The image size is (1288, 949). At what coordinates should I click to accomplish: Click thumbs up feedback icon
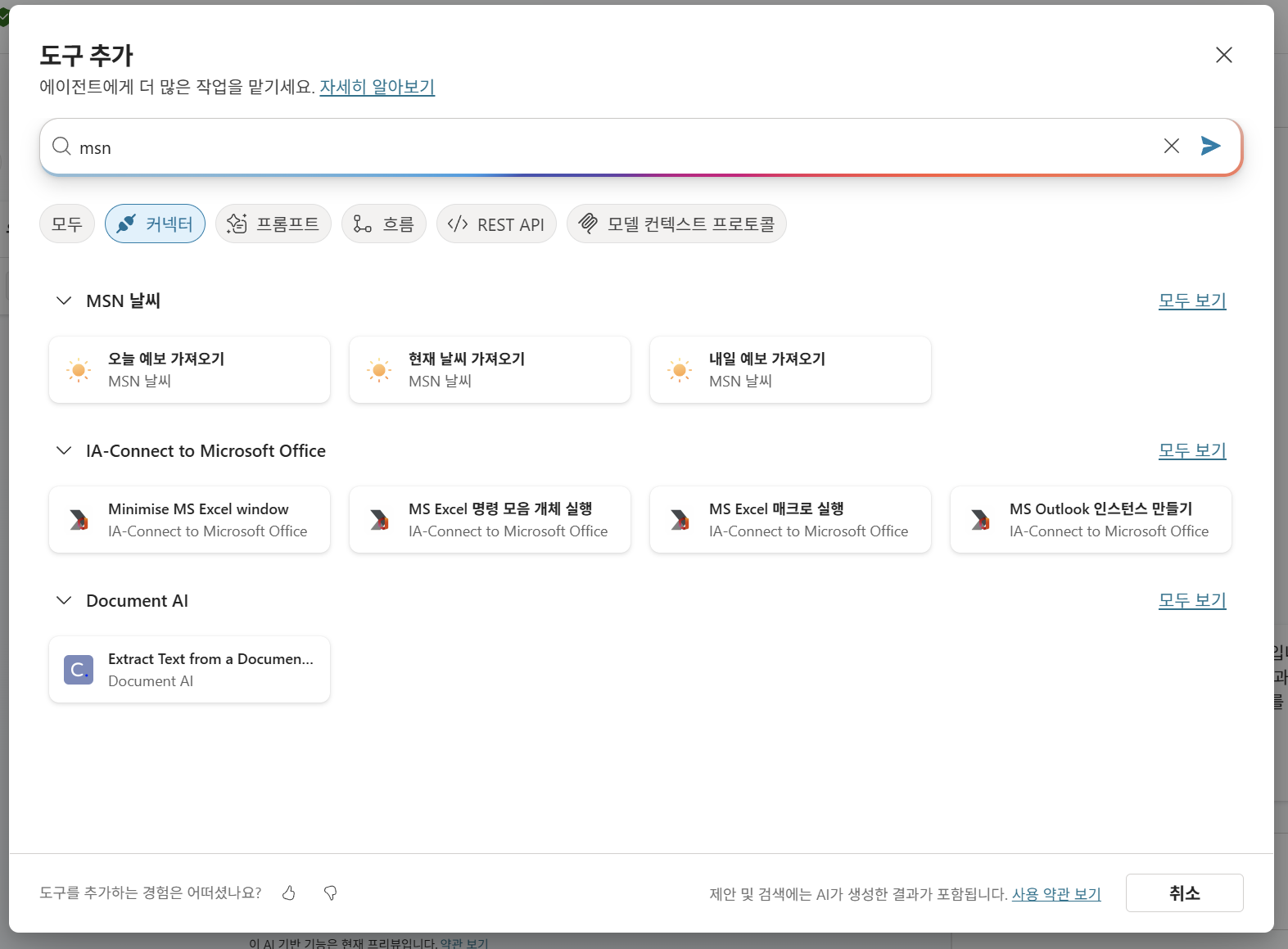tap(289, 893)
